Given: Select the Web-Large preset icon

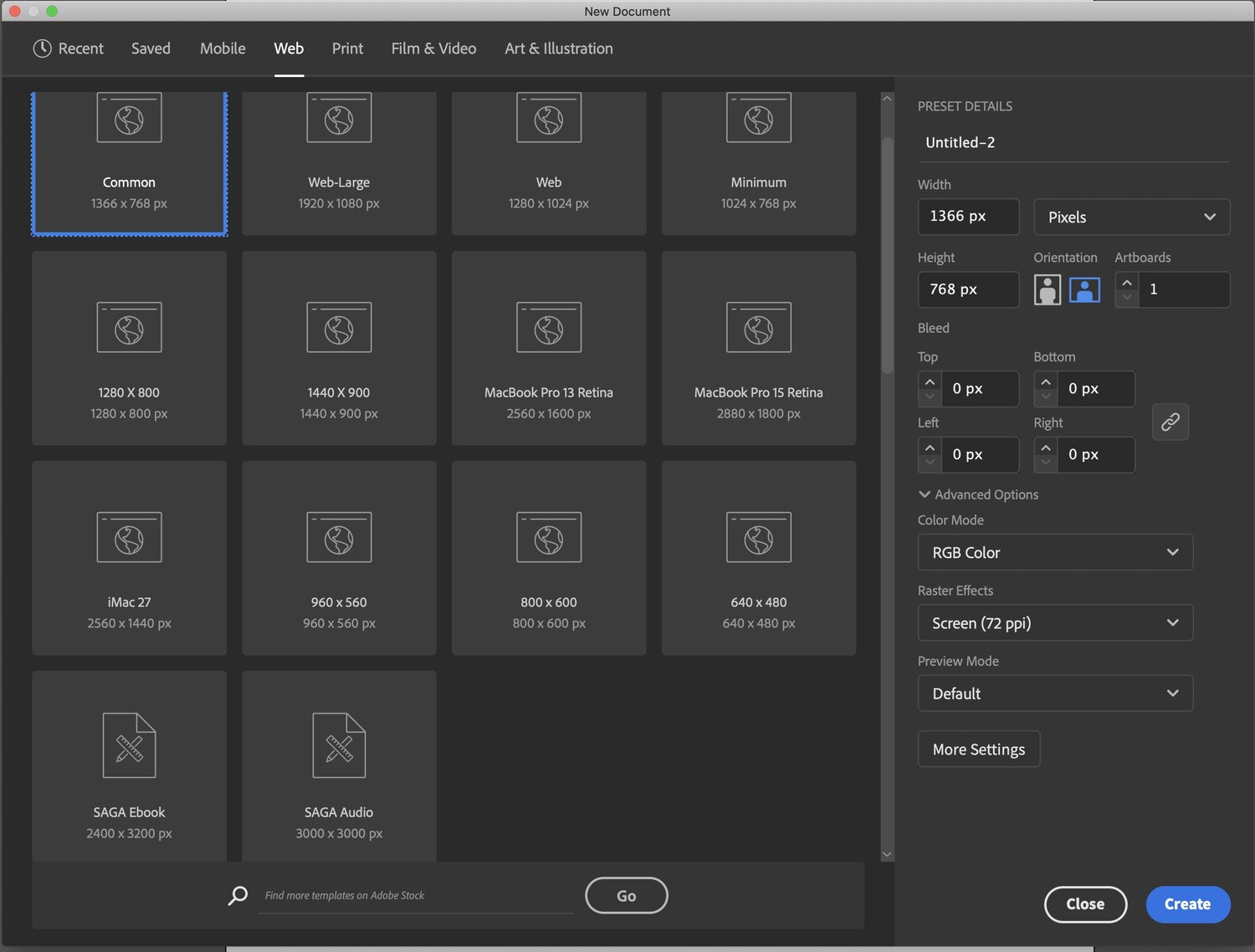Looking at the screenshot, I should [339, 119].
